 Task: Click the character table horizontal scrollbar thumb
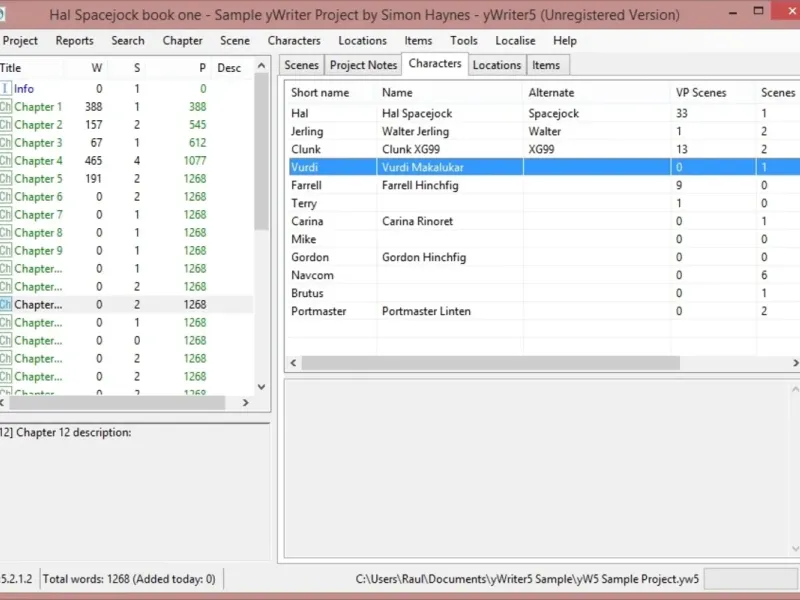pyautogui.click(x=490, y=363)
